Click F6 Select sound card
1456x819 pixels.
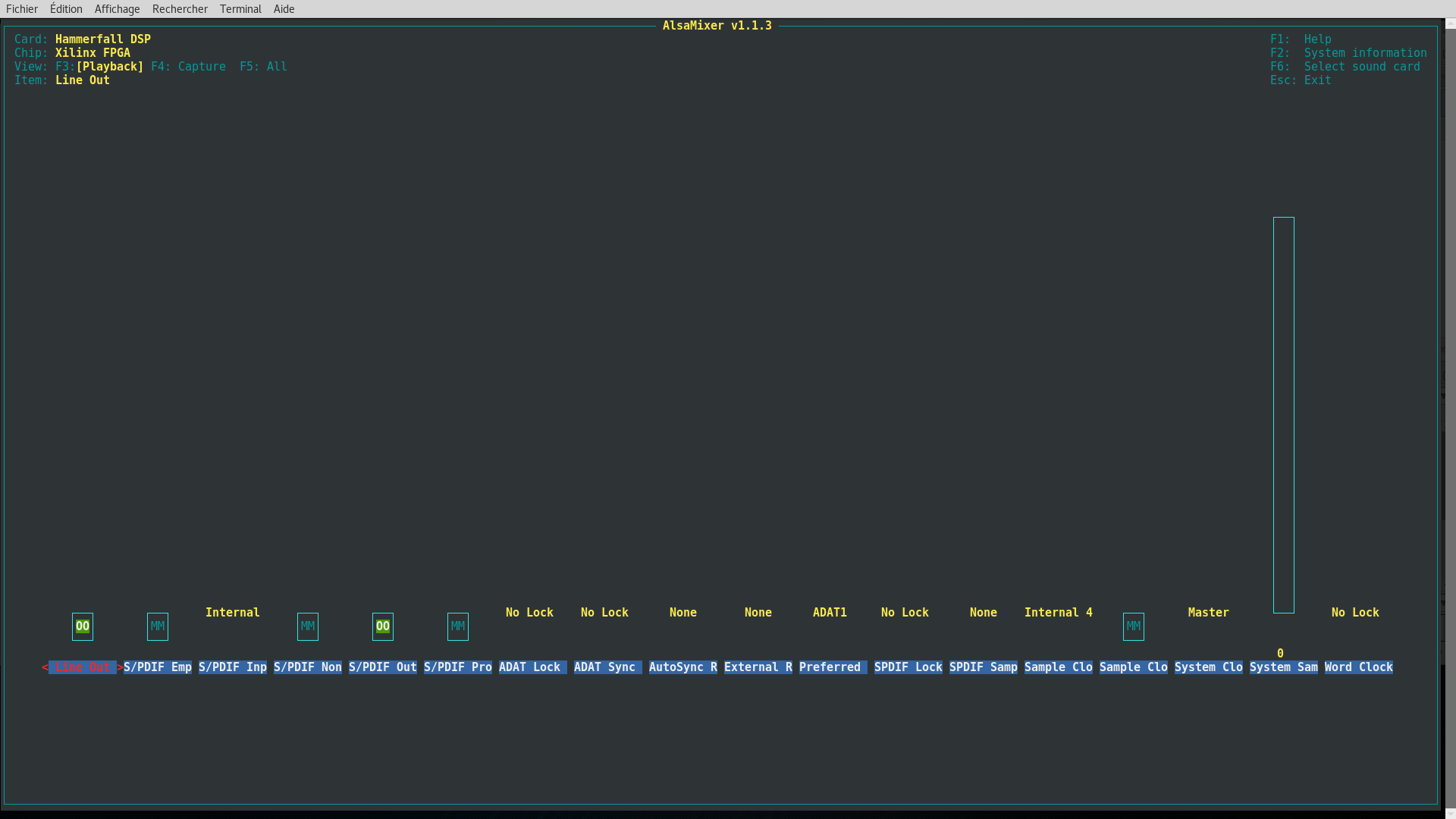coord(1345,67)
